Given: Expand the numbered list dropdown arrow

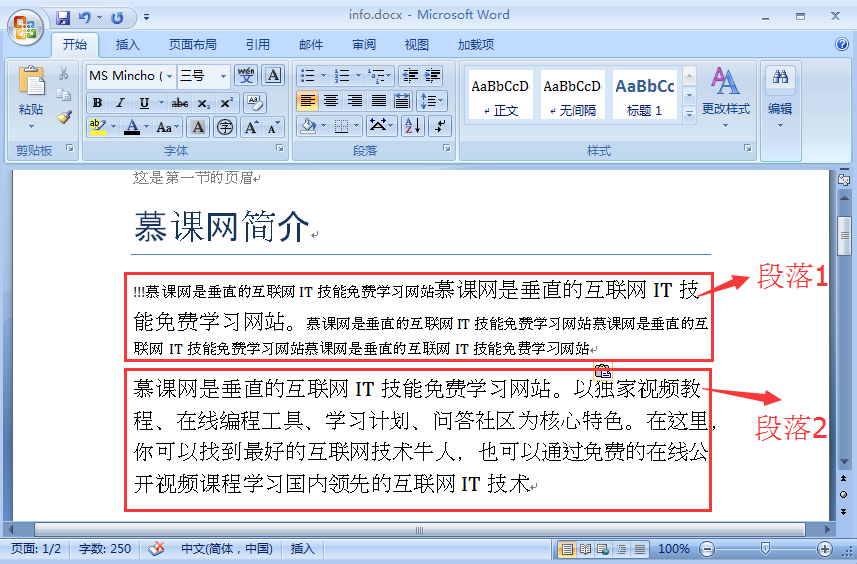Looking at the screenshot, I should pos(359,75).
